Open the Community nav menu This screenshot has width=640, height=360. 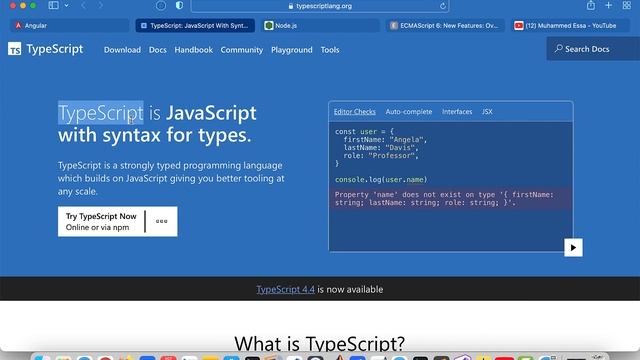(x=242, y=50)
